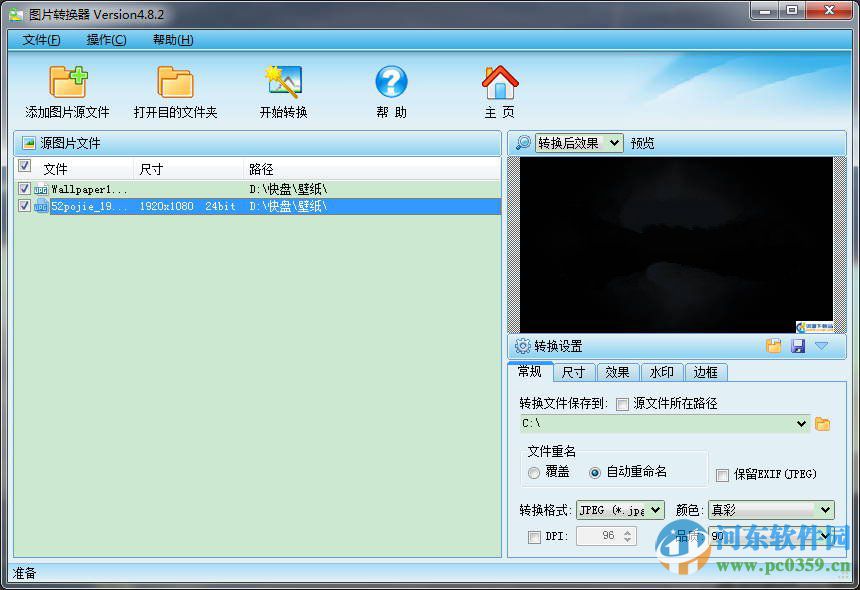
Task: Open the 真彩 color dropdown
Action: 771,510
